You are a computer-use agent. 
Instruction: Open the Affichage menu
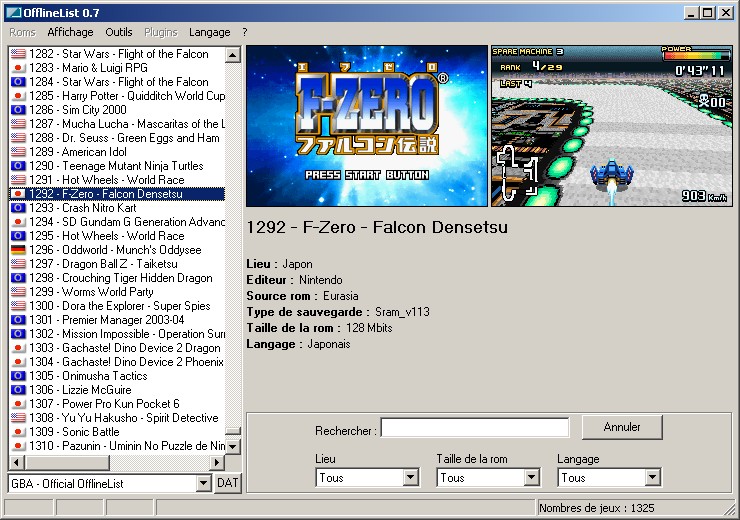coord(70,32)
